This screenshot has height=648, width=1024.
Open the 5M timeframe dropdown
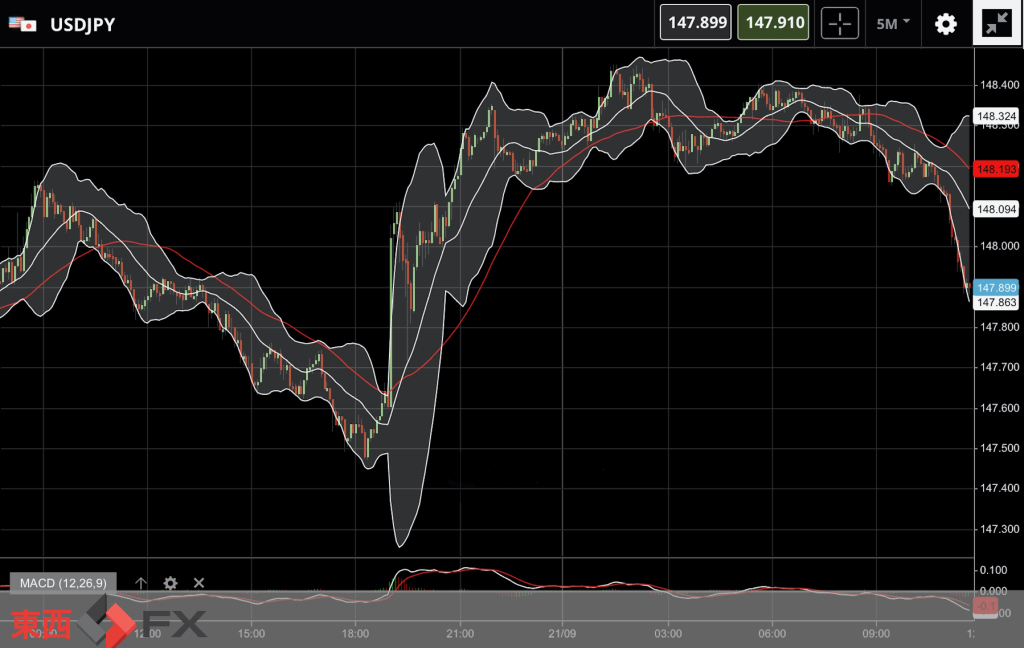tap(892, 23)
